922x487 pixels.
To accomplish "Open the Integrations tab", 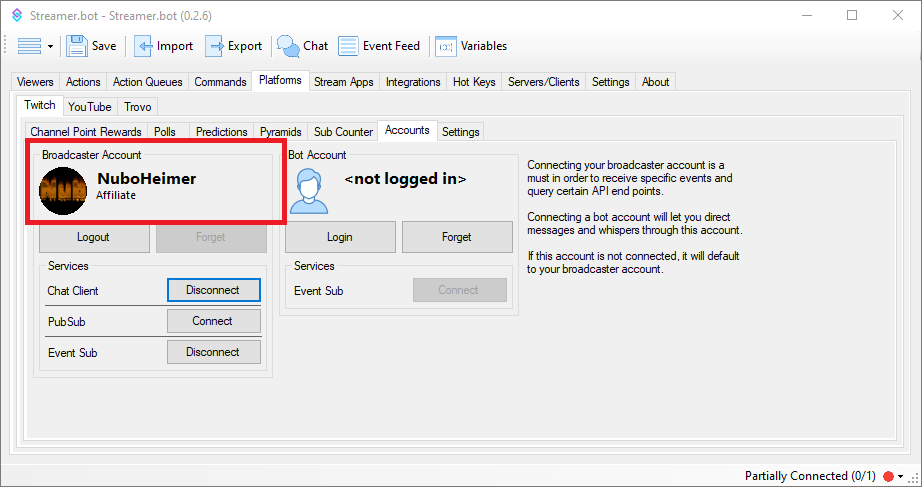I will (x=413, y=82).
